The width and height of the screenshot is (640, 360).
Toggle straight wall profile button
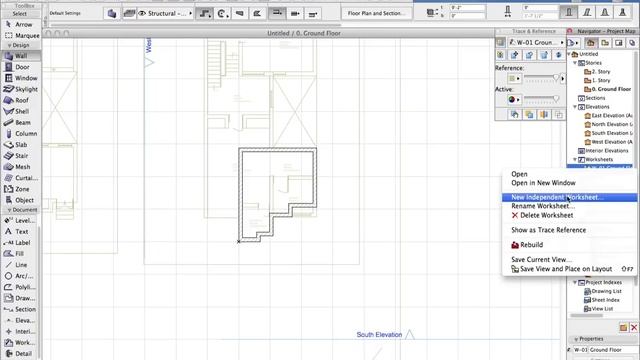point(569,12)
